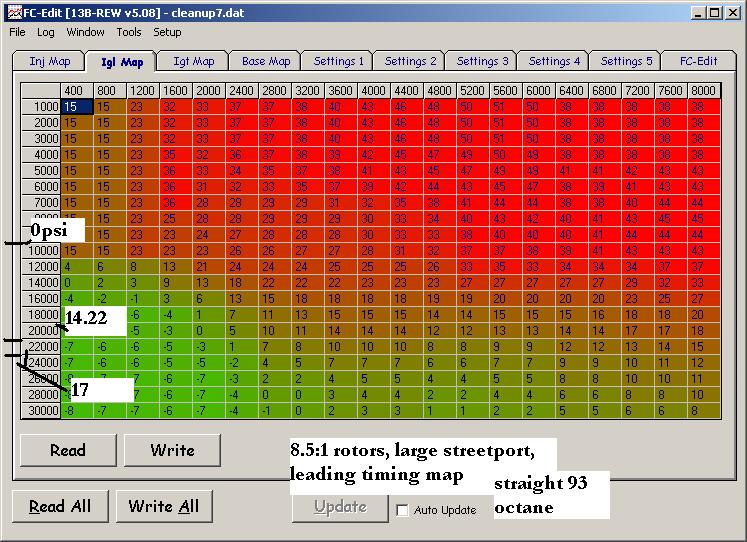Open the Setup menu
747x542 pixels.
(x=167, y=32)
